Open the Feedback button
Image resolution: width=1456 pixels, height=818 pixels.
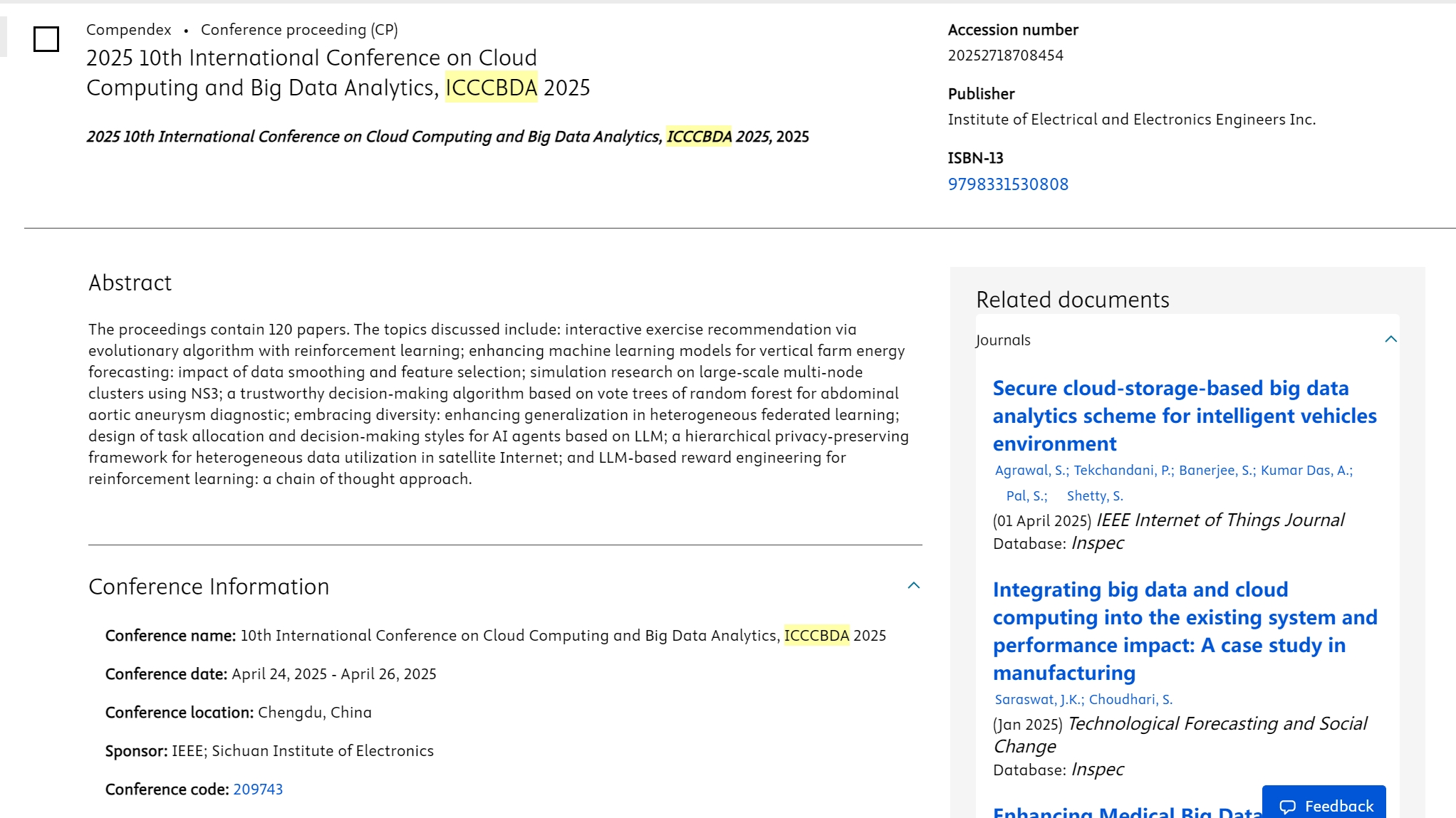click(x=1324, y=804)
